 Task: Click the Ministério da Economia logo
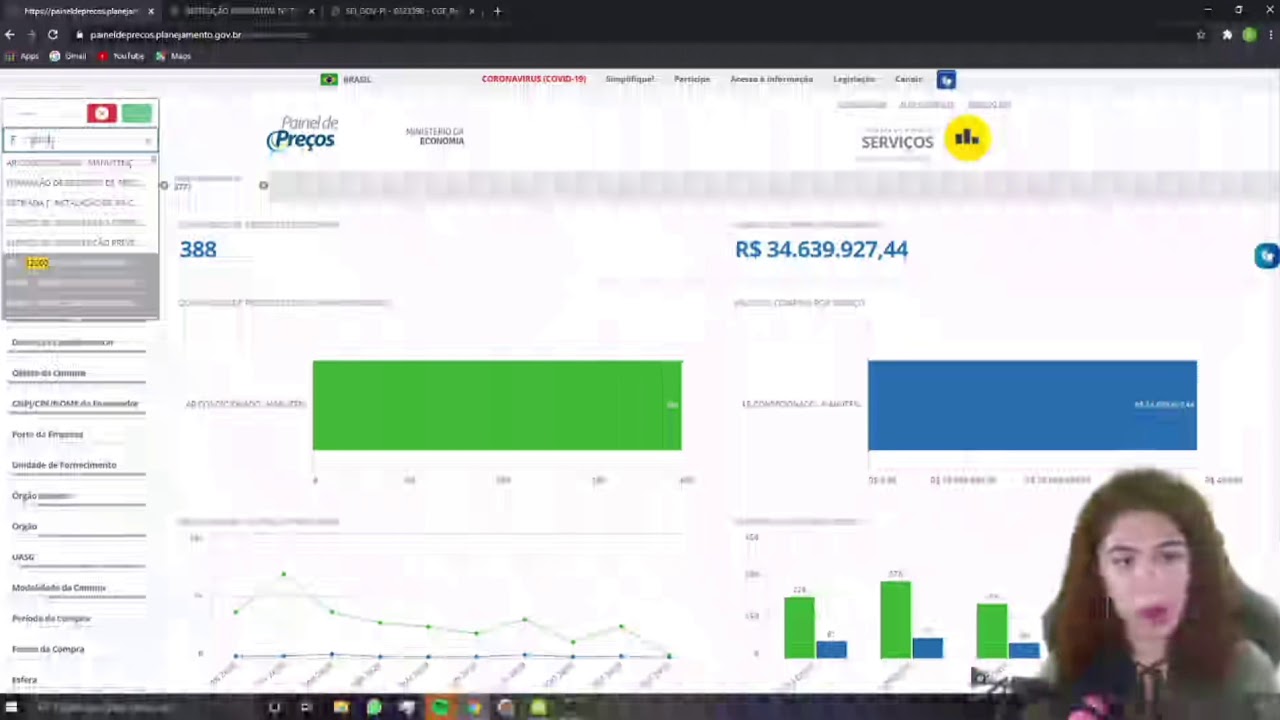click(x=435, y=136)
